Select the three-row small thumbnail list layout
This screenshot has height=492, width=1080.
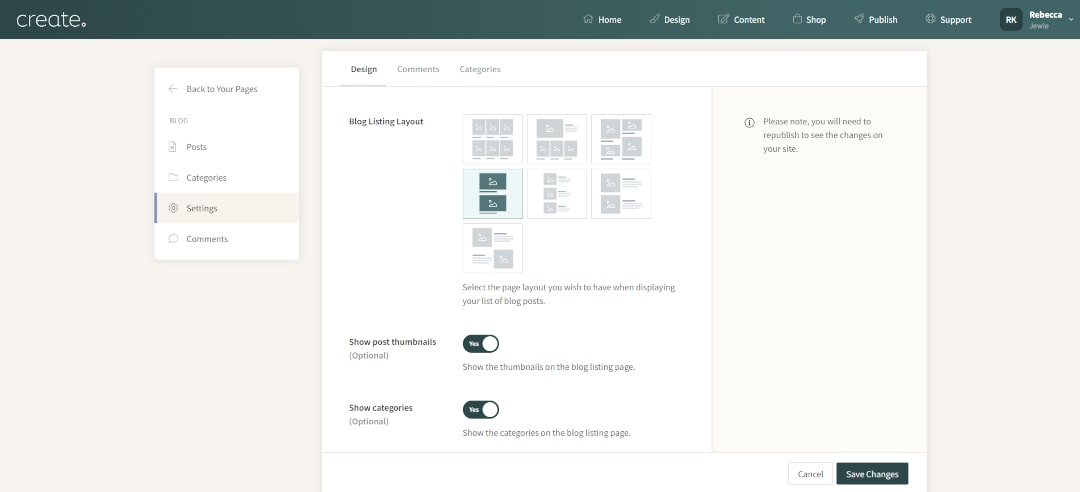[x=557, y=194]
